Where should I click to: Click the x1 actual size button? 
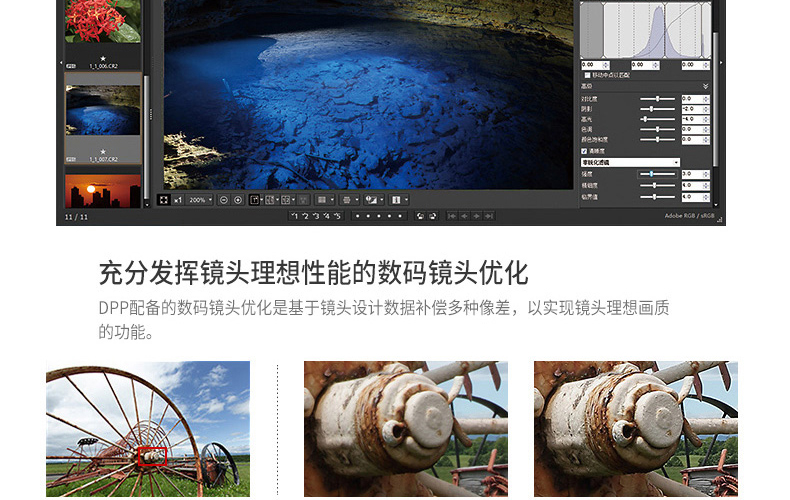(x=178, y=200)
